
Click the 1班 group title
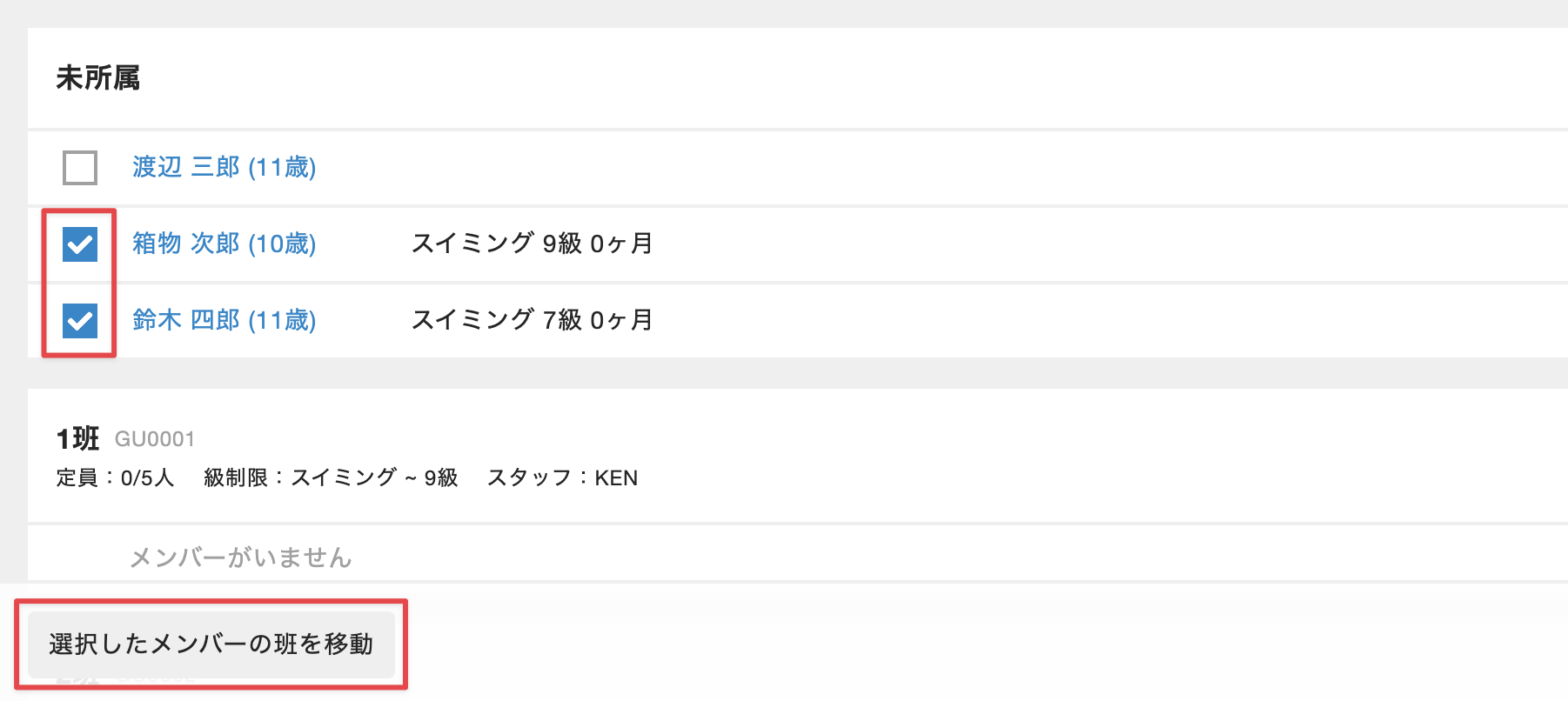point(77,438)
